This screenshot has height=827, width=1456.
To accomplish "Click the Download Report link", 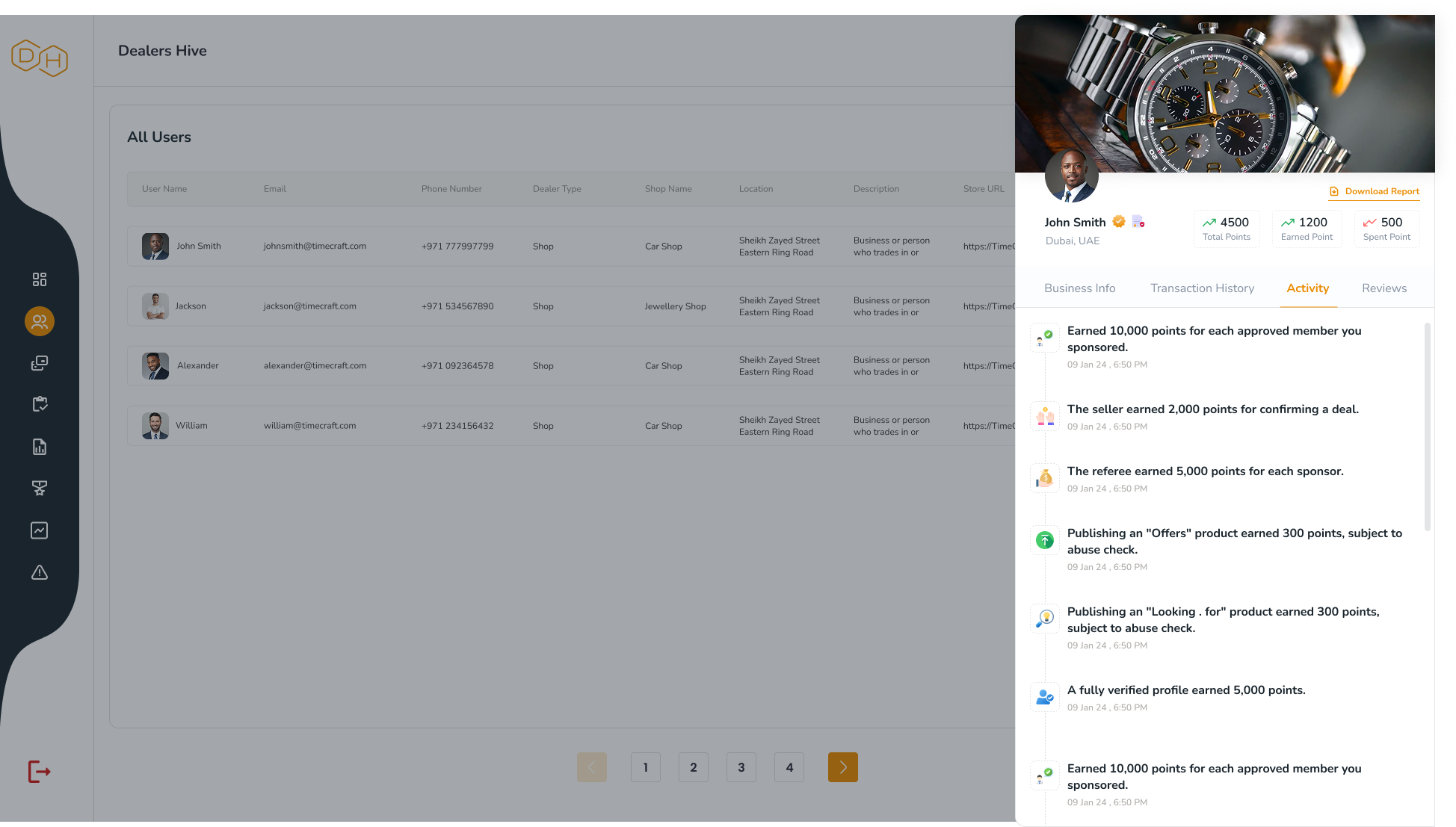I will (x=1374, y=191).
